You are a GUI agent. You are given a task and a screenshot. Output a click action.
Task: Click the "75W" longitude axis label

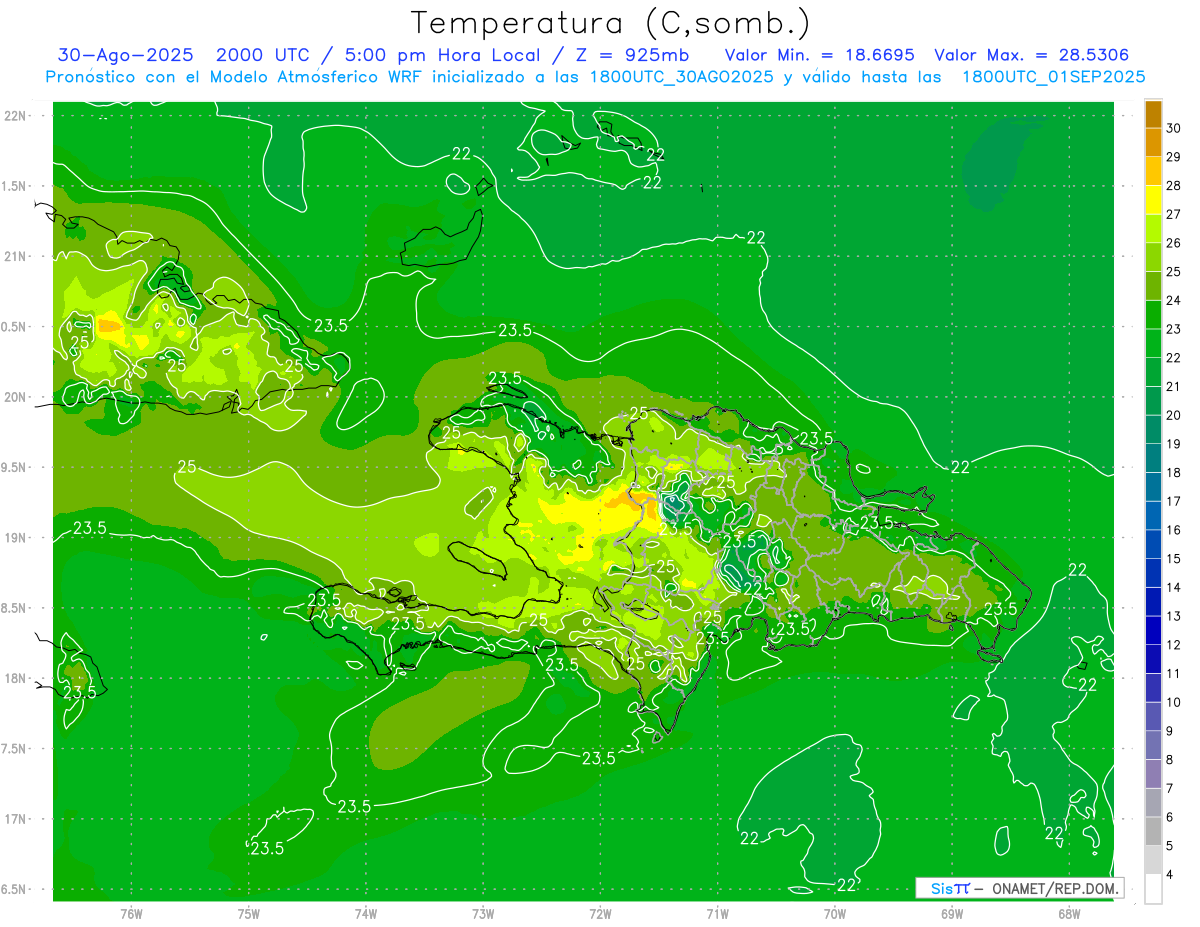pyautogui.click(x=249, y=914)
